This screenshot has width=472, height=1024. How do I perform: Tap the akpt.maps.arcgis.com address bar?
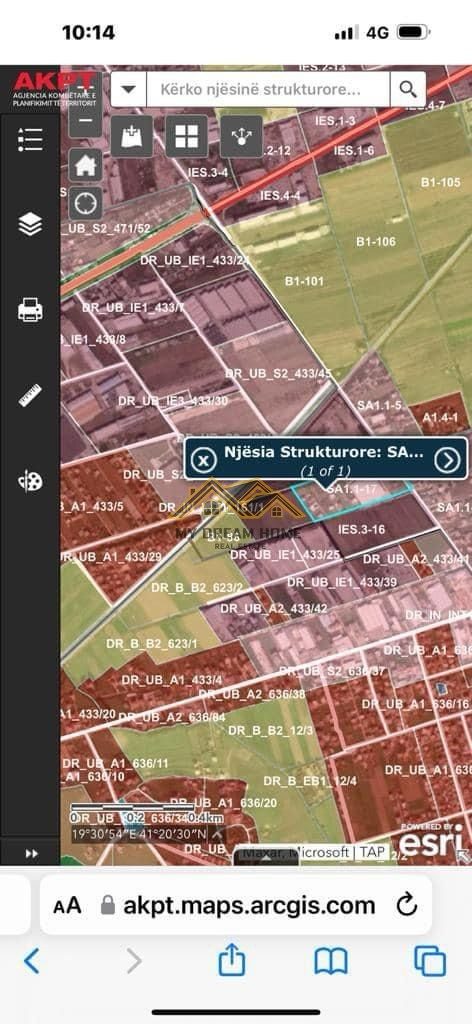(x=249, y=905)
